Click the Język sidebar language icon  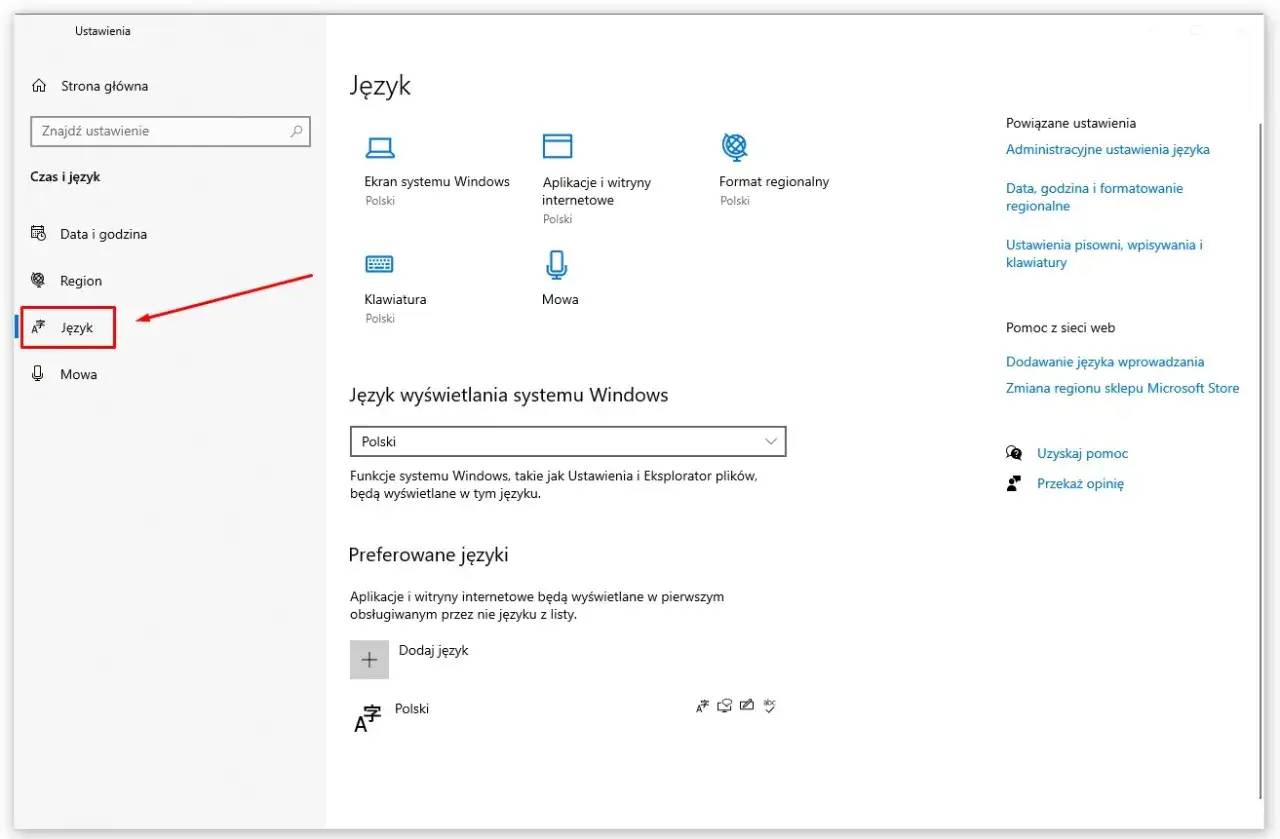(x=39, y=327)
